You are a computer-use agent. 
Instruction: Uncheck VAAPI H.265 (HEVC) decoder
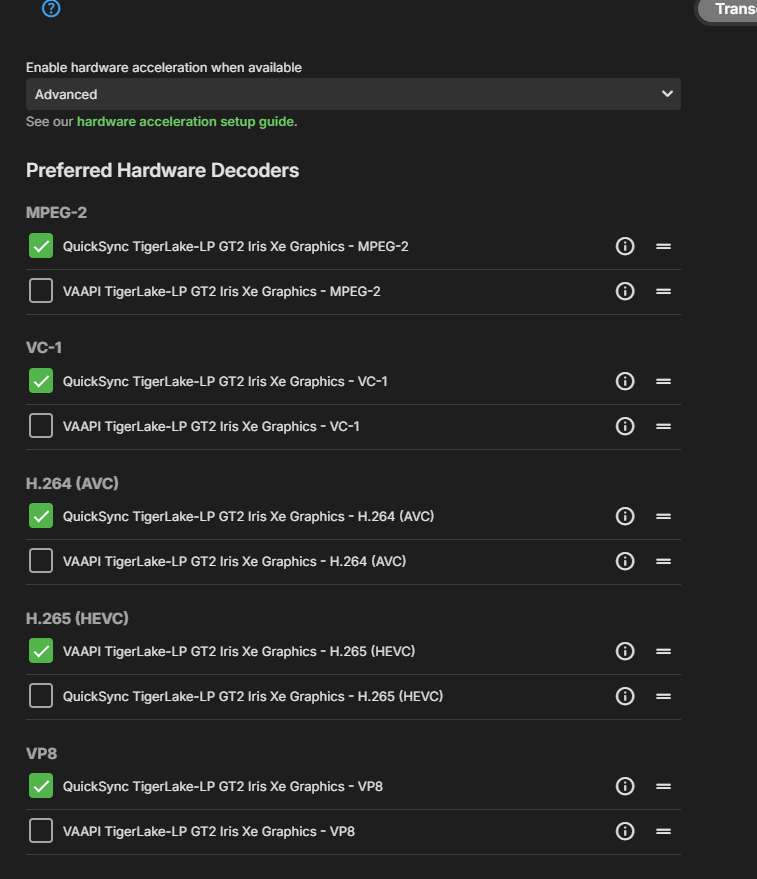tap(41, 651)
